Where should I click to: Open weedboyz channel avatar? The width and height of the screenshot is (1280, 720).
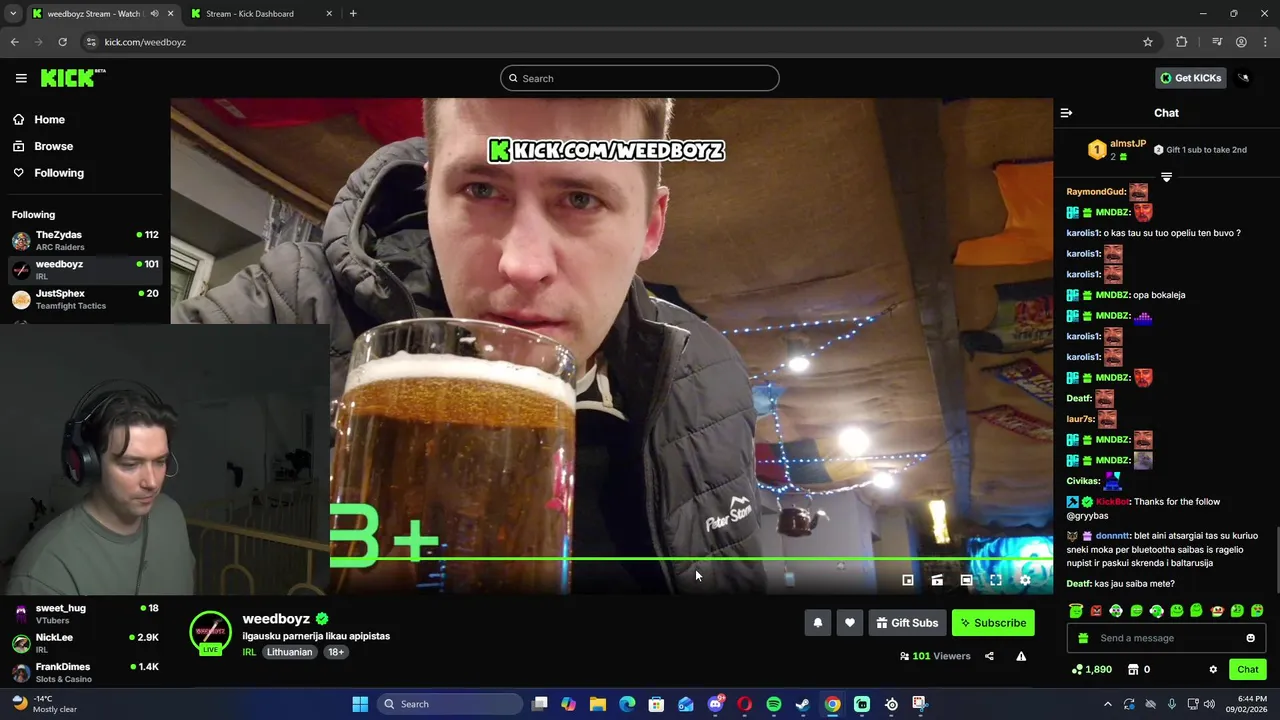pyautogui.click(x=210, y=632)
